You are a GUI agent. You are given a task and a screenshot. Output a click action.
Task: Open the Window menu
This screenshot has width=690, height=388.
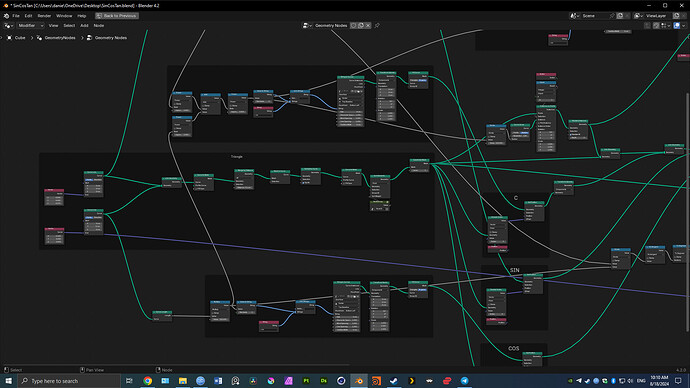64,16
